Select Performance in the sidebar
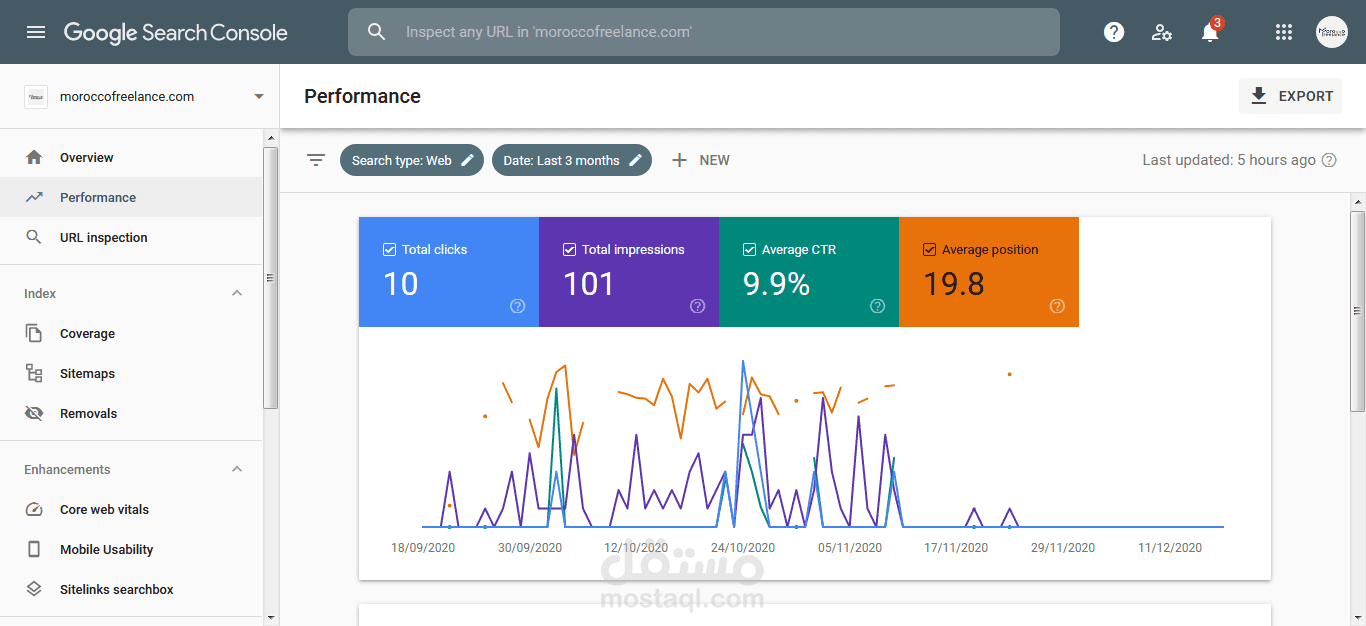 click(131, 197)
